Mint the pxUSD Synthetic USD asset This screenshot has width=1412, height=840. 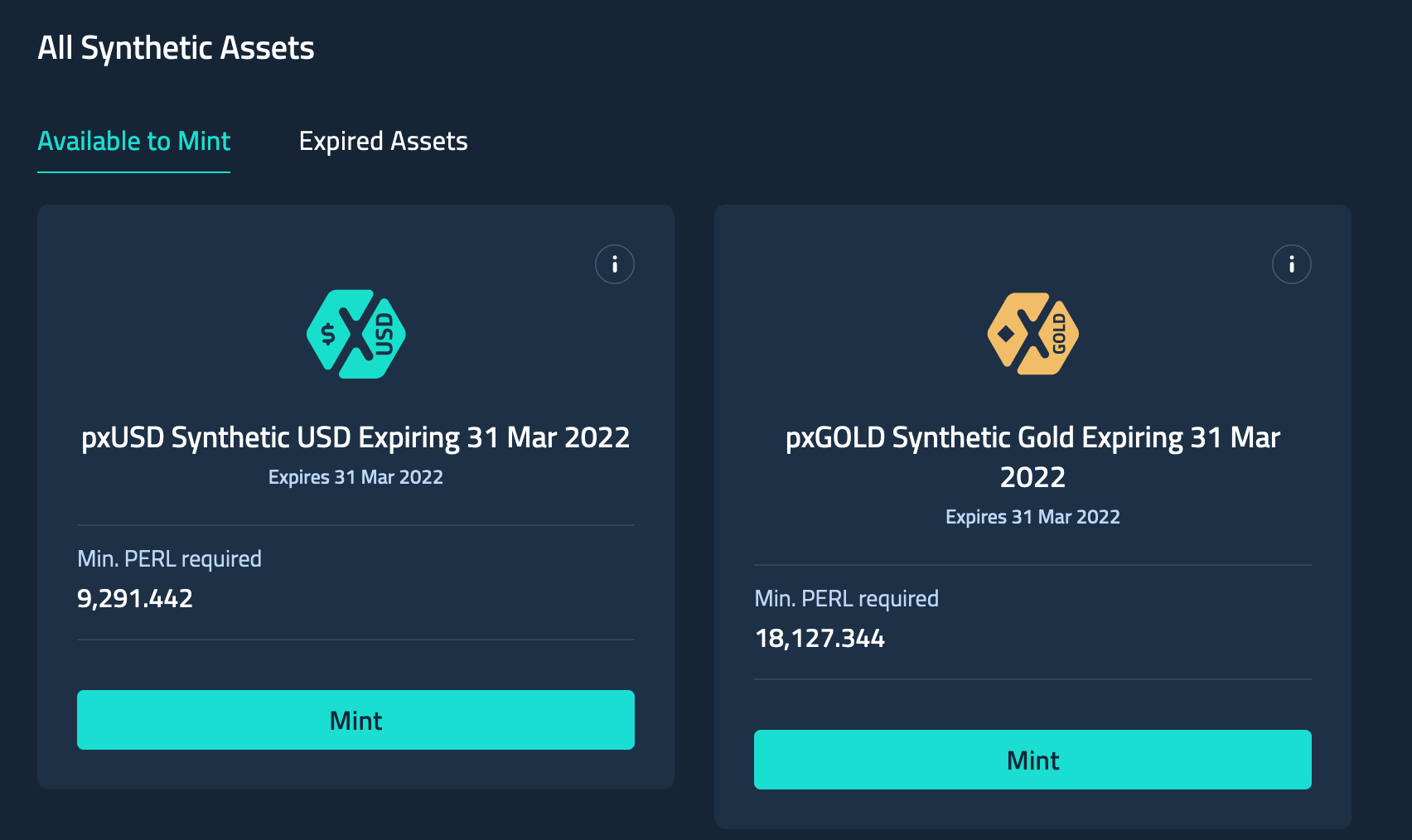355,720
